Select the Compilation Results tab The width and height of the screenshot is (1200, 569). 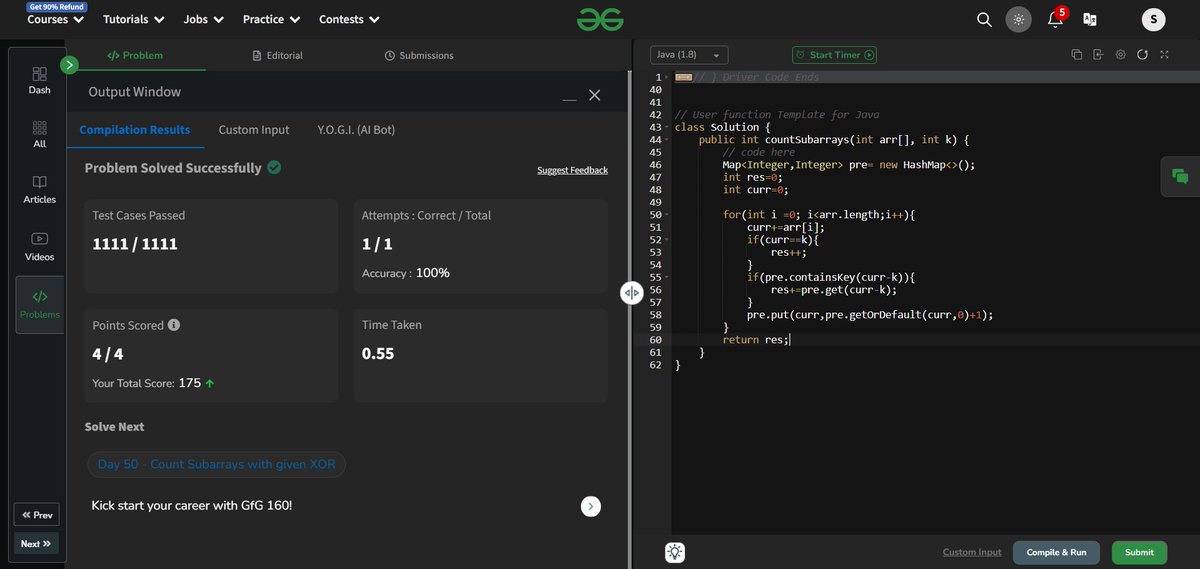[x=135, y=130]
